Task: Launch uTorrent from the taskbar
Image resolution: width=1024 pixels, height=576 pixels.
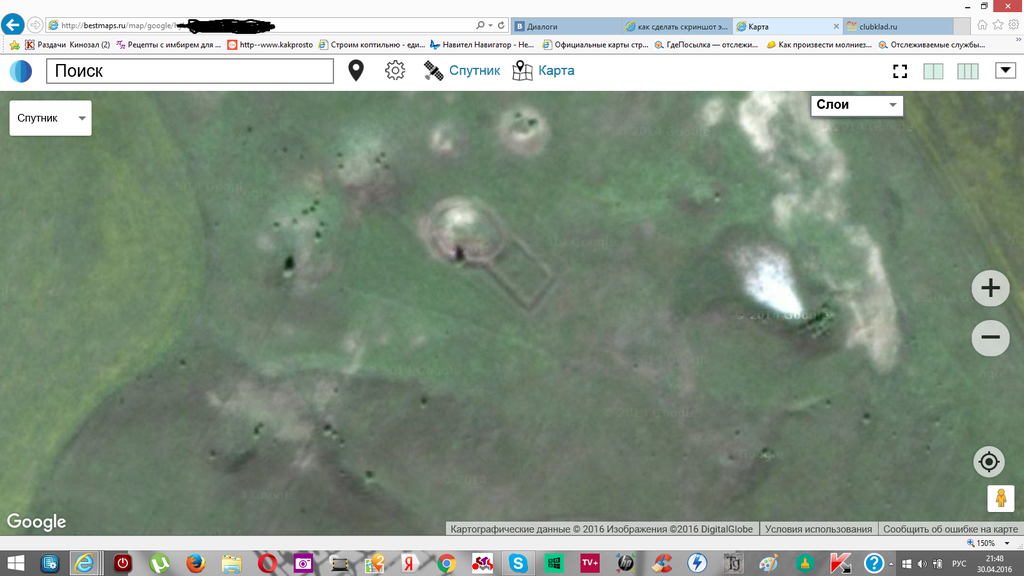Action: (159, 563)
